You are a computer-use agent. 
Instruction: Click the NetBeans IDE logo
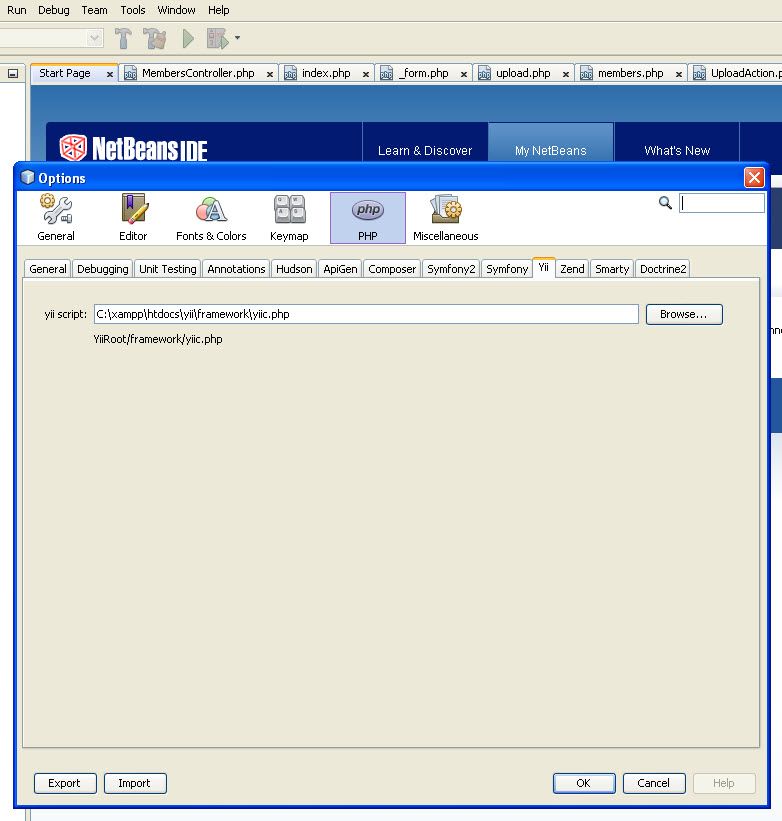click(x=133, y=148)
